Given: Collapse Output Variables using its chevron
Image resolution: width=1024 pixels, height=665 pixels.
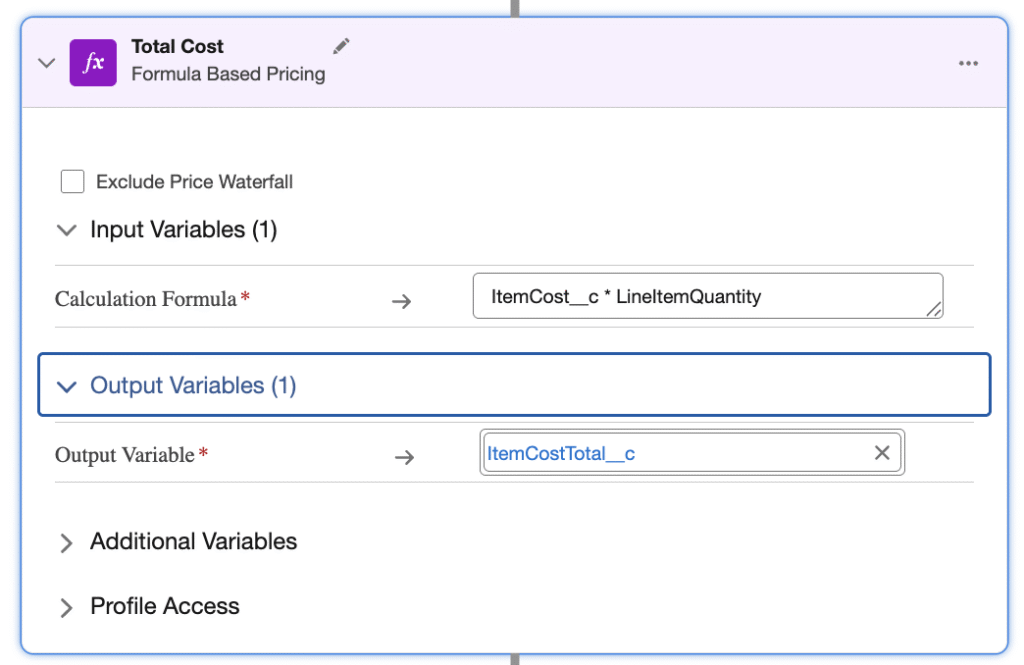Looking at the screenshot, I should coord(67,386).
